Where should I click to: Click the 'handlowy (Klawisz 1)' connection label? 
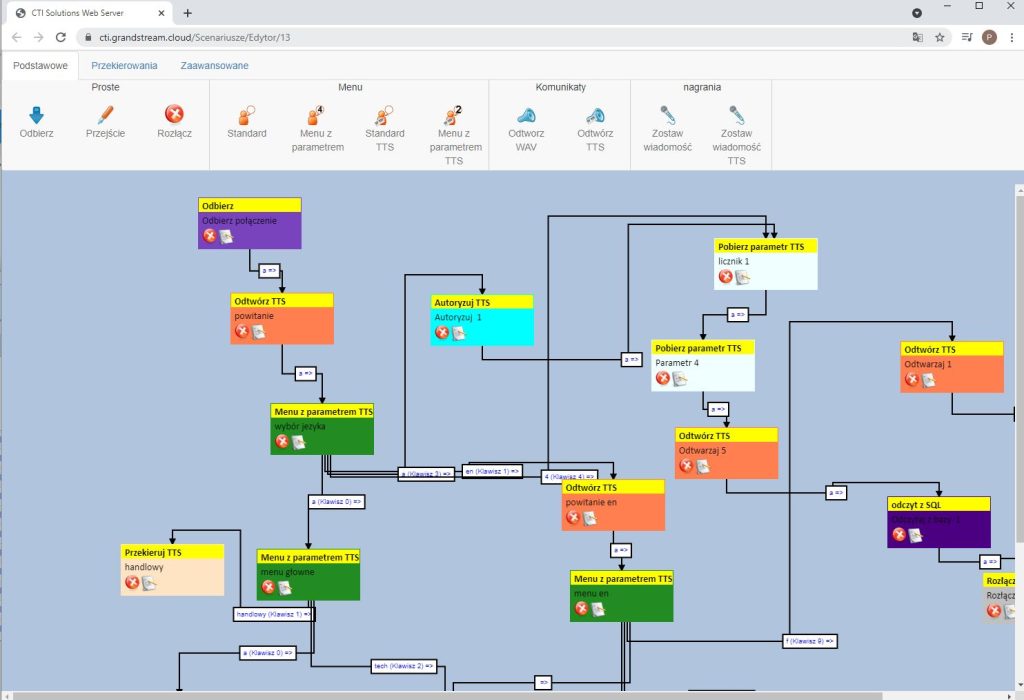coord(273,614)
